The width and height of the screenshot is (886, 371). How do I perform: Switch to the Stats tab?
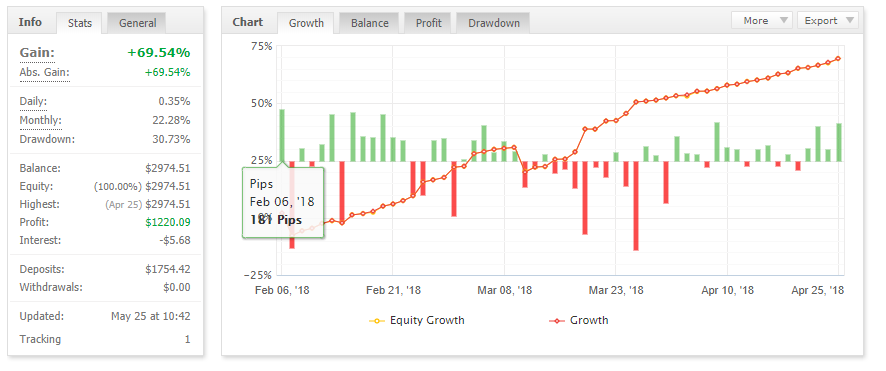[80, 23]
